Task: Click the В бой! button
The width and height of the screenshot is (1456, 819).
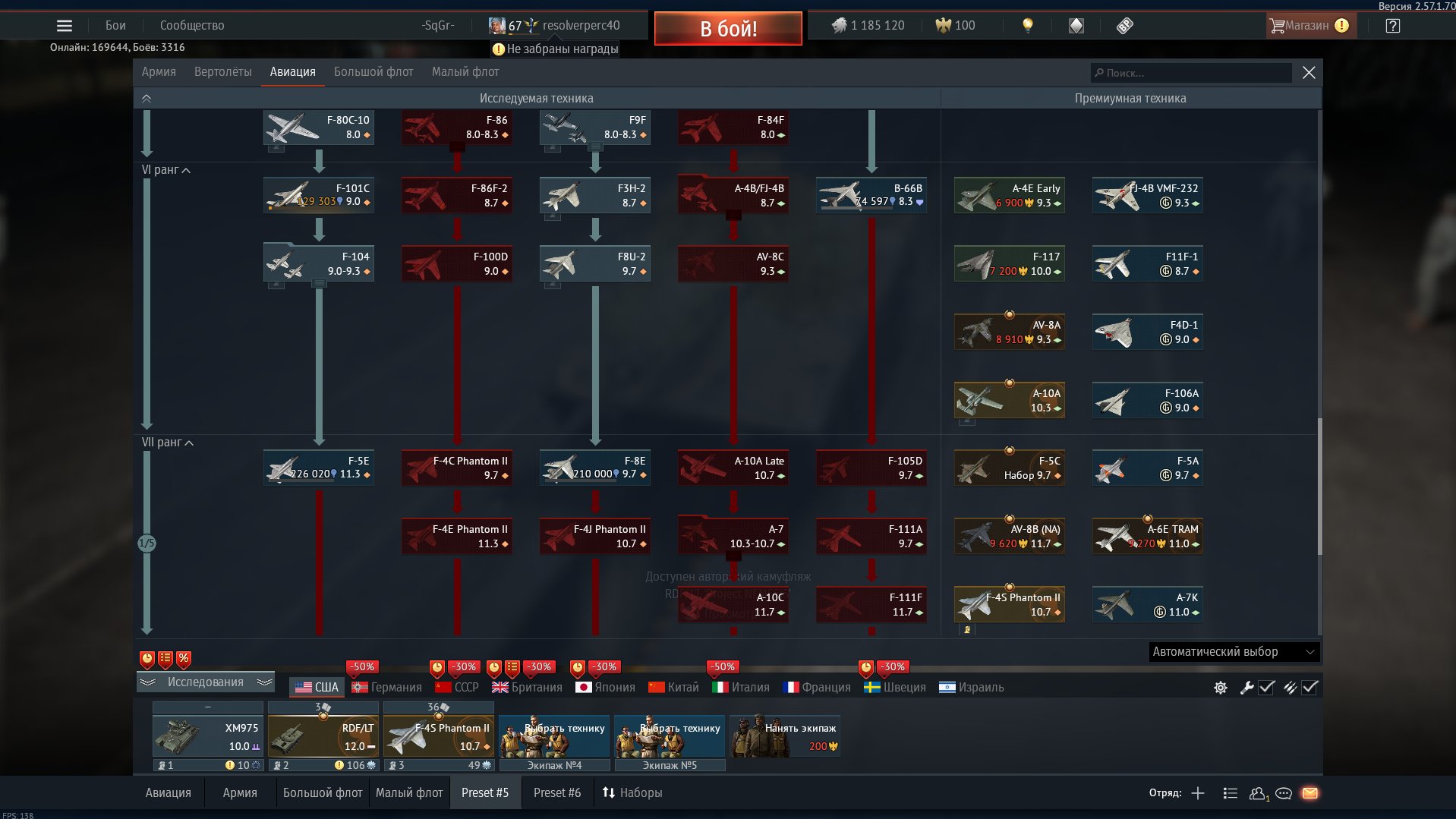Action: tap(728, 29)
